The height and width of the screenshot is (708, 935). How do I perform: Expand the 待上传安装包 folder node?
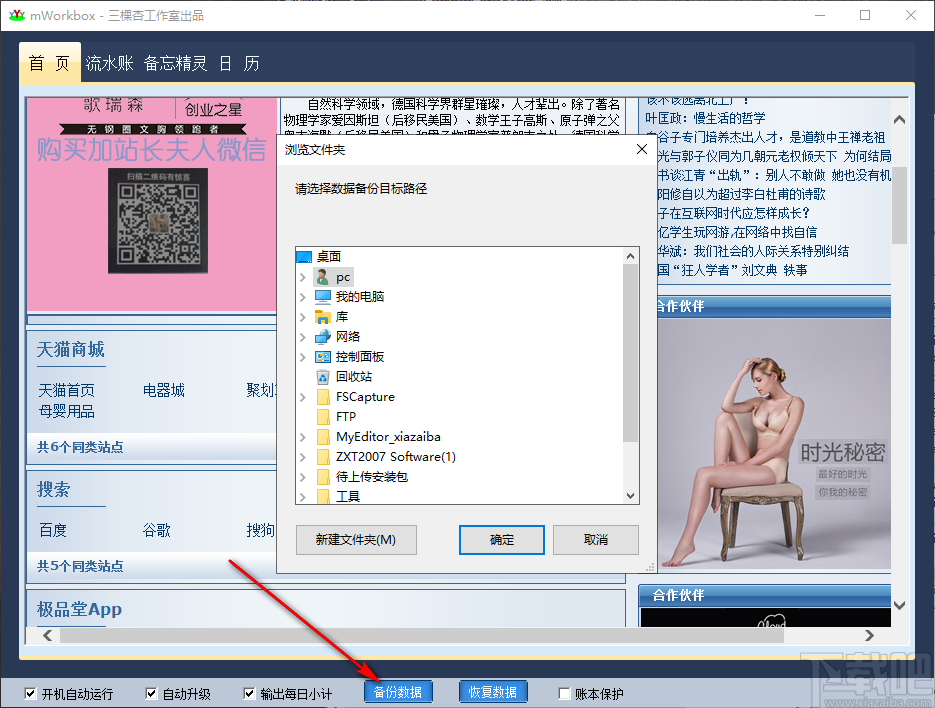[303, 477]
